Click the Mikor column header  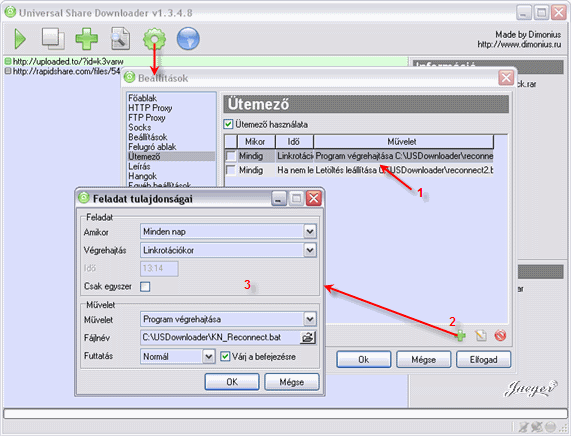pyautogui.click(x=256, y=142)
